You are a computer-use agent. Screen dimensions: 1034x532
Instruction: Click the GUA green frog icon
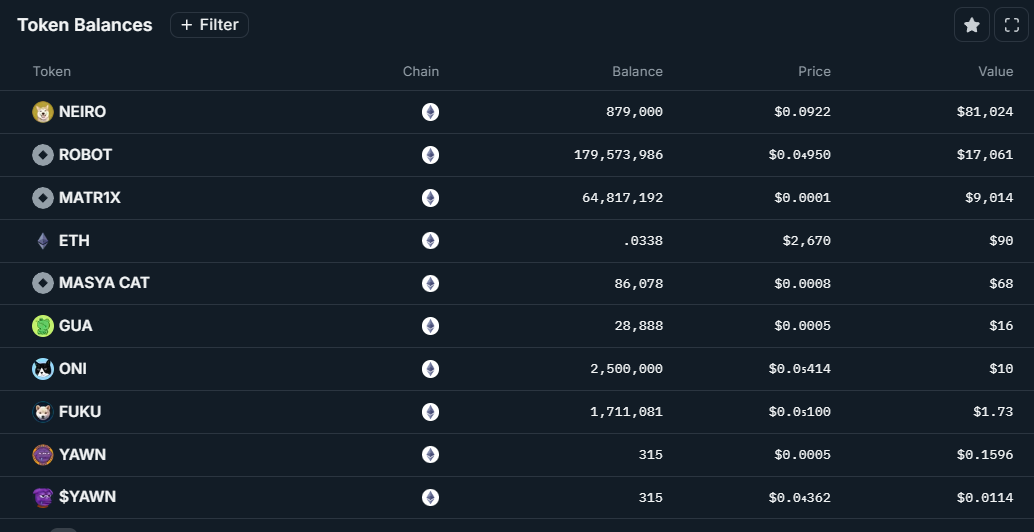[x=42, y=326]
